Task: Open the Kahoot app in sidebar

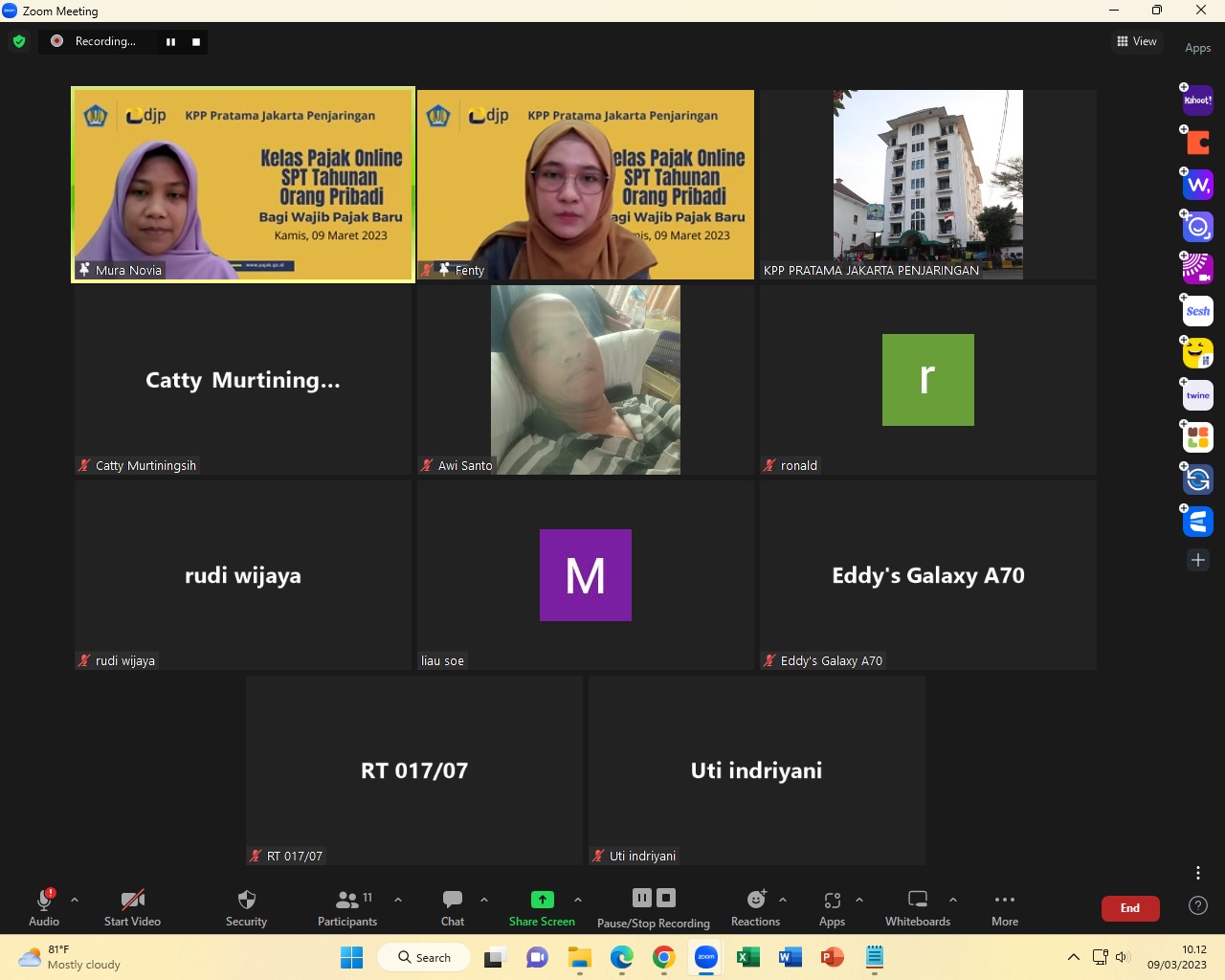Action: [x=1197, y=100]
